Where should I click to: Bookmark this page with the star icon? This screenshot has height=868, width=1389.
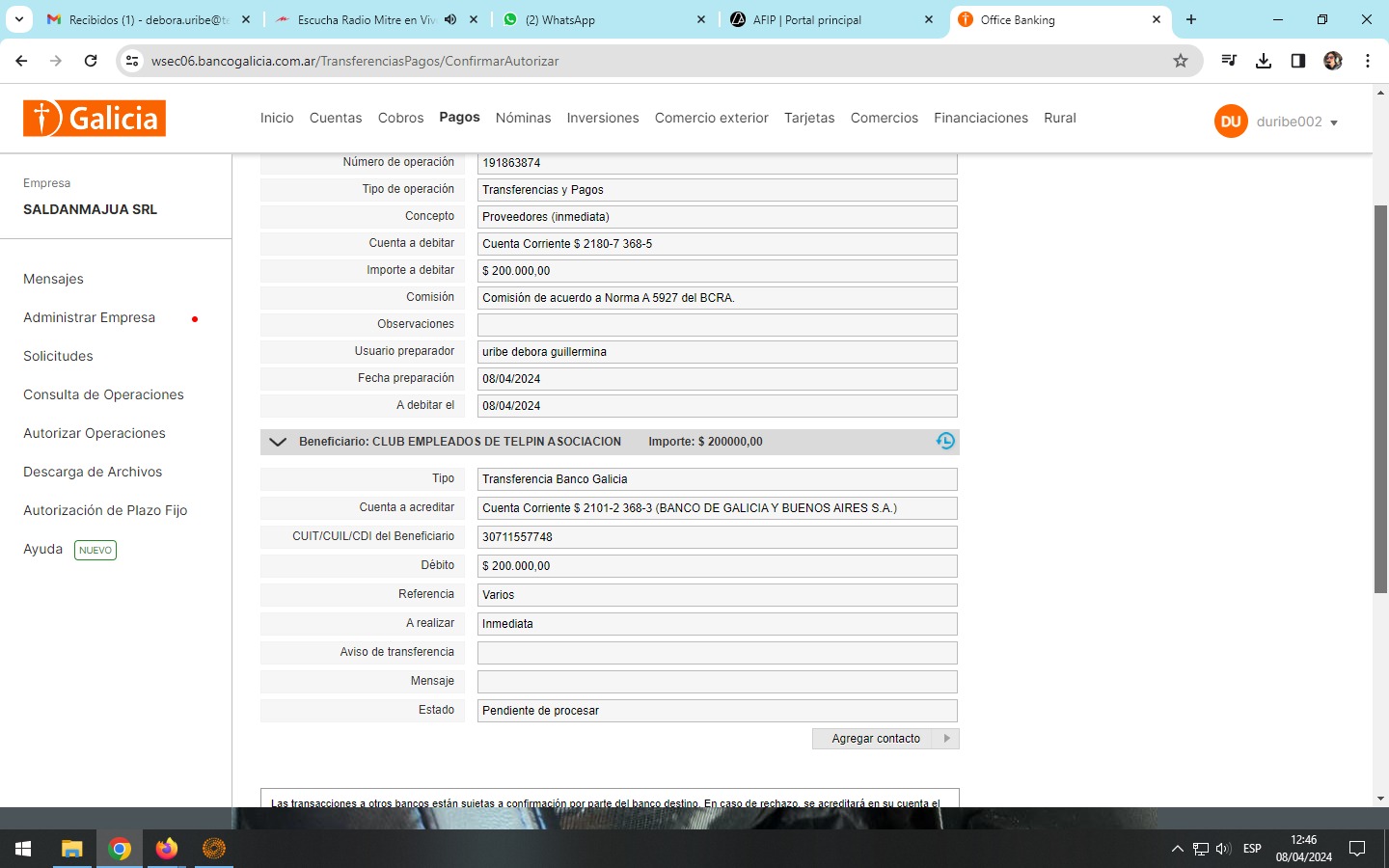point(1181,61)
